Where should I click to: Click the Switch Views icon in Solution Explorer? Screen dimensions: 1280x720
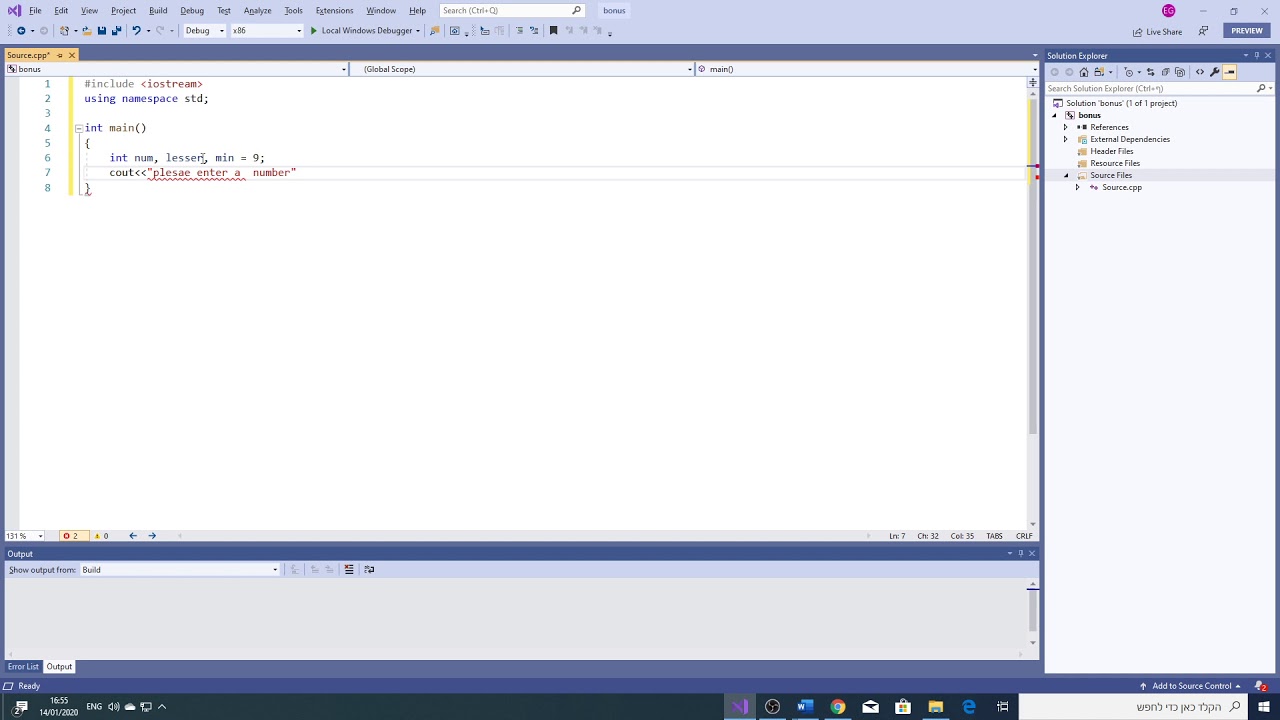click(1099, 72)
